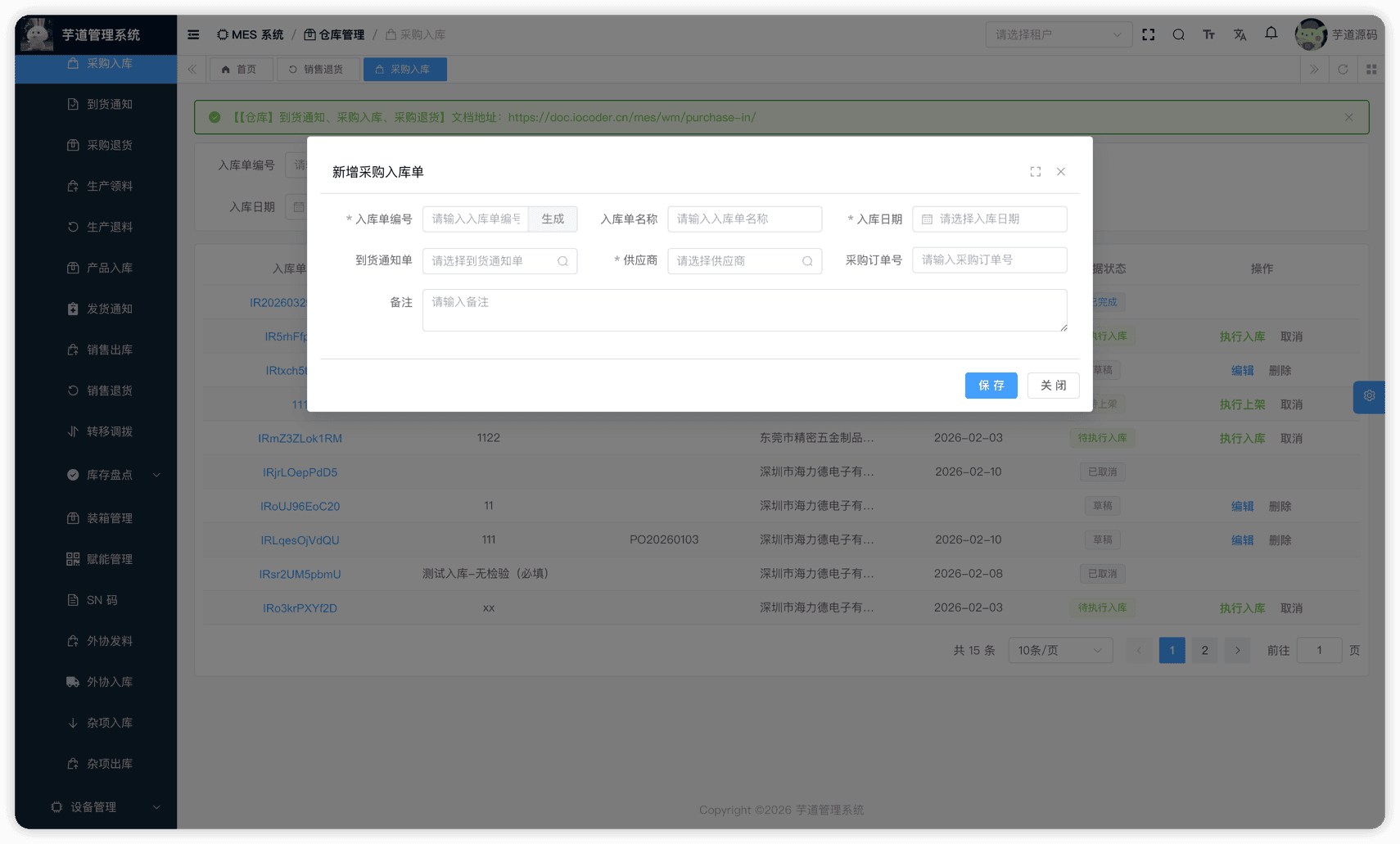
Task: Switch interface language via the 文A icon
Action: tap(1240, 34)
